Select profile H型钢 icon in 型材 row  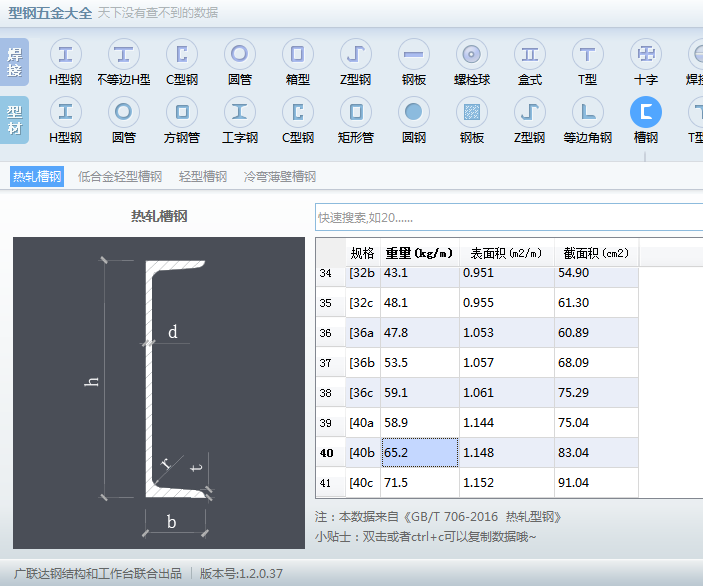pyautogui.click(x=65, y=112)
